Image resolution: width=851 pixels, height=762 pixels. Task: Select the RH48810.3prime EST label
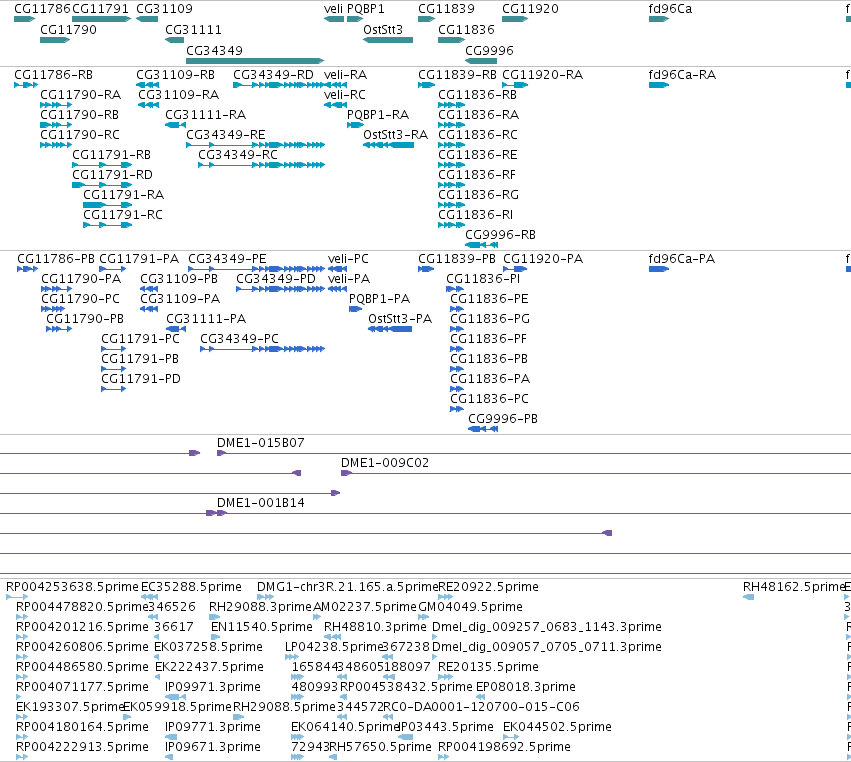376,627
